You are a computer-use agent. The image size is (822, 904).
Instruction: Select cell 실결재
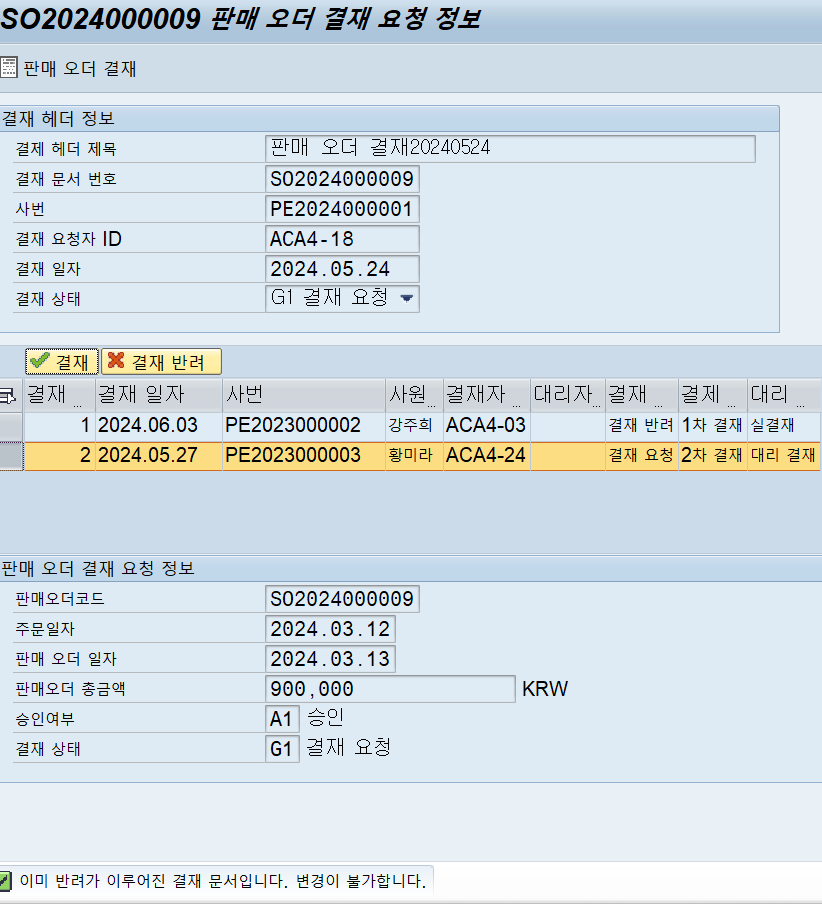point(783,426)
